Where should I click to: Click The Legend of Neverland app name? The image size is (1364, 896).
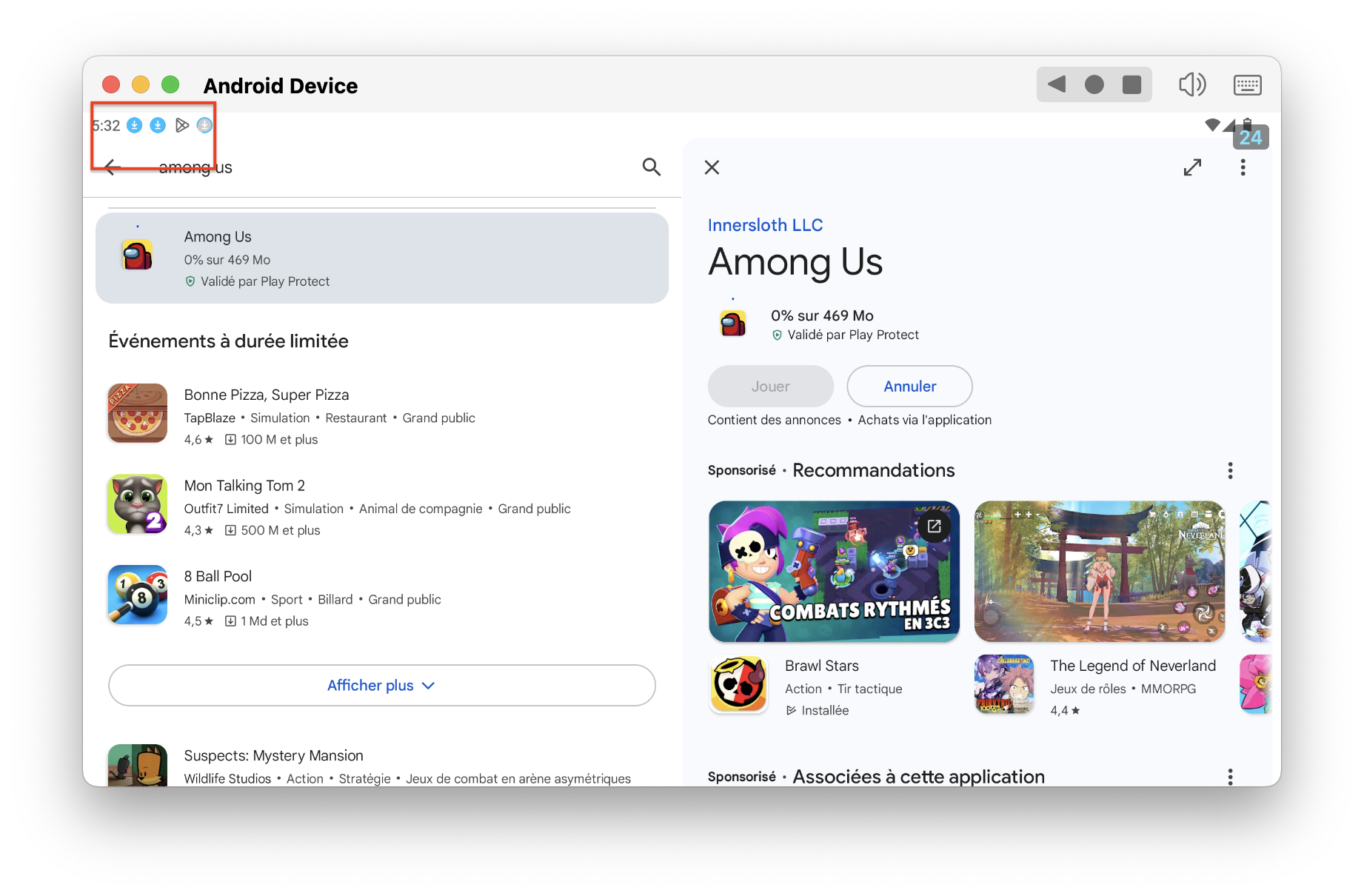coord(1133,666)
